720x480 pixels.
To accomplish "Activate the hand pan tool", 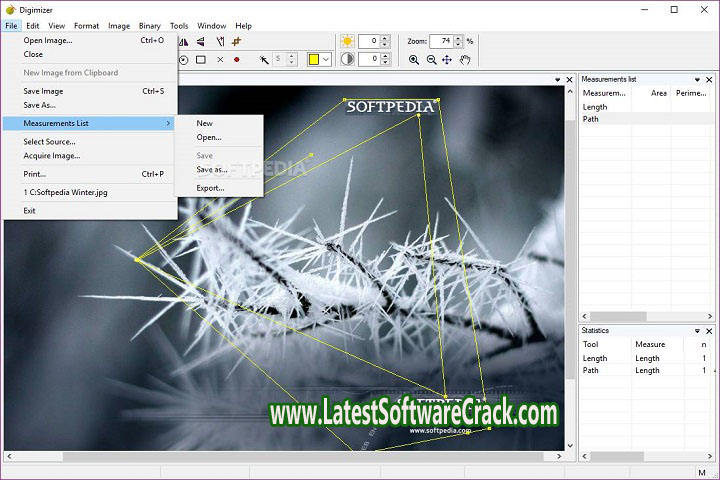I will pos(465,60).
